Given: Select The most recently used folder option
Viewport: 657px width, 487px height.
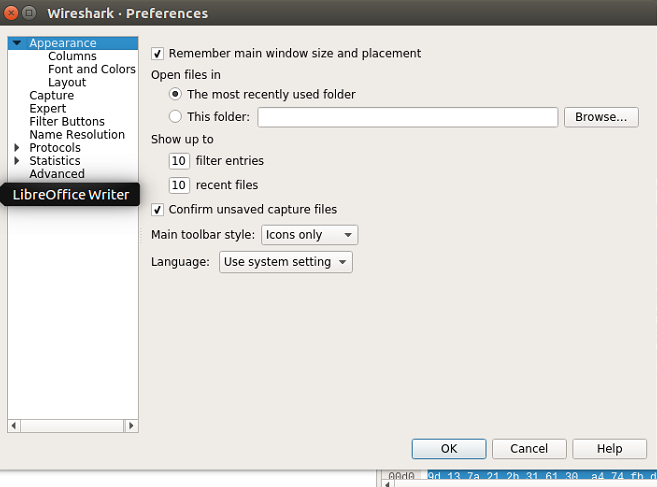Looking at the screenshot, I should (x=175, y=94).
